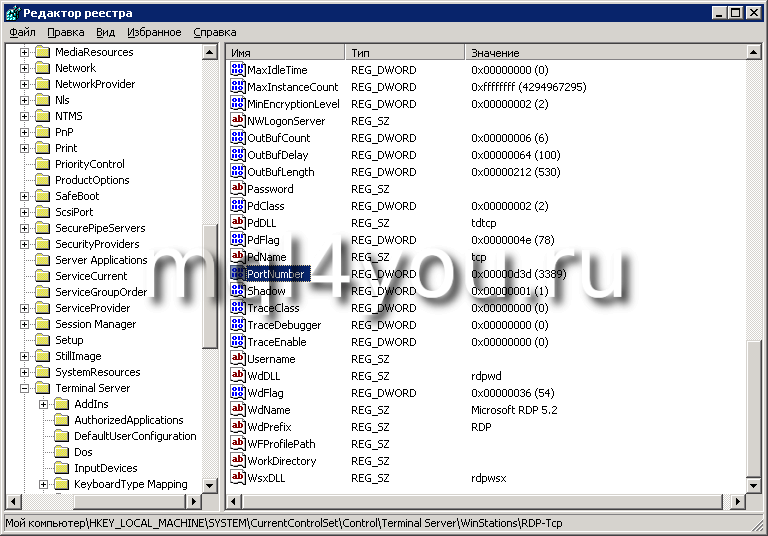This screenshot has width=768, height=536.
Task: Click the PortNumber DWORD value icon
Action: click(238, 274)
